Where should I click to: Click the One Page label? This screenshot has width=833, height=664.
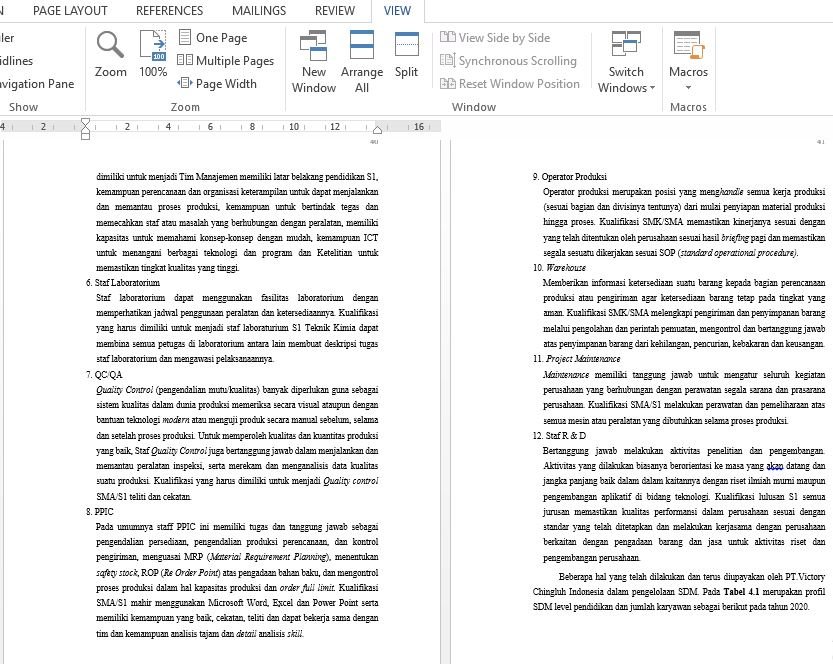tap(222, 38)
